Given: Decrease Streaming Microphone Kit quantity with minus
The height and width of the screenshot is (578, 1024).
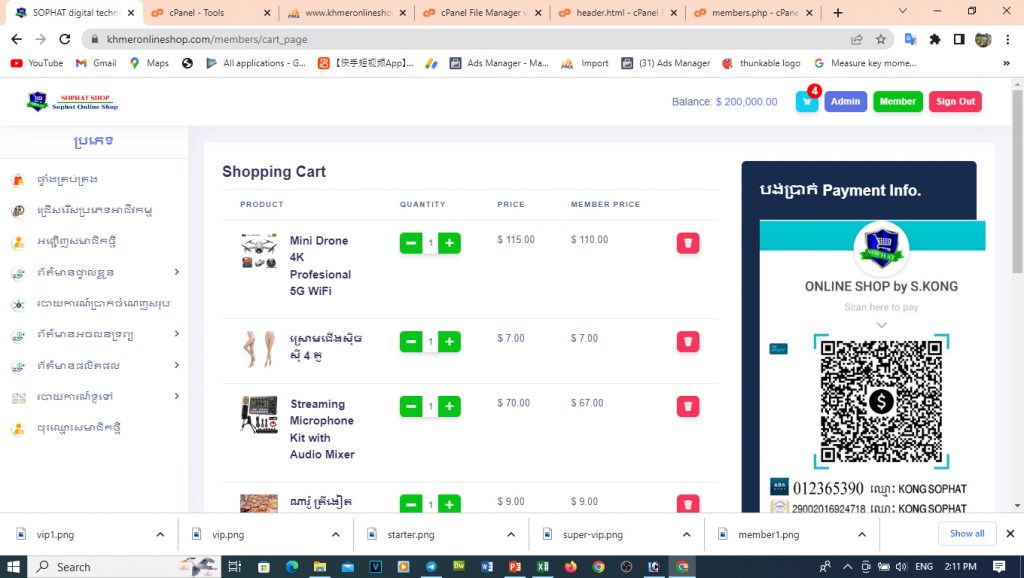Looking at the screenshot, I should 411,406.
